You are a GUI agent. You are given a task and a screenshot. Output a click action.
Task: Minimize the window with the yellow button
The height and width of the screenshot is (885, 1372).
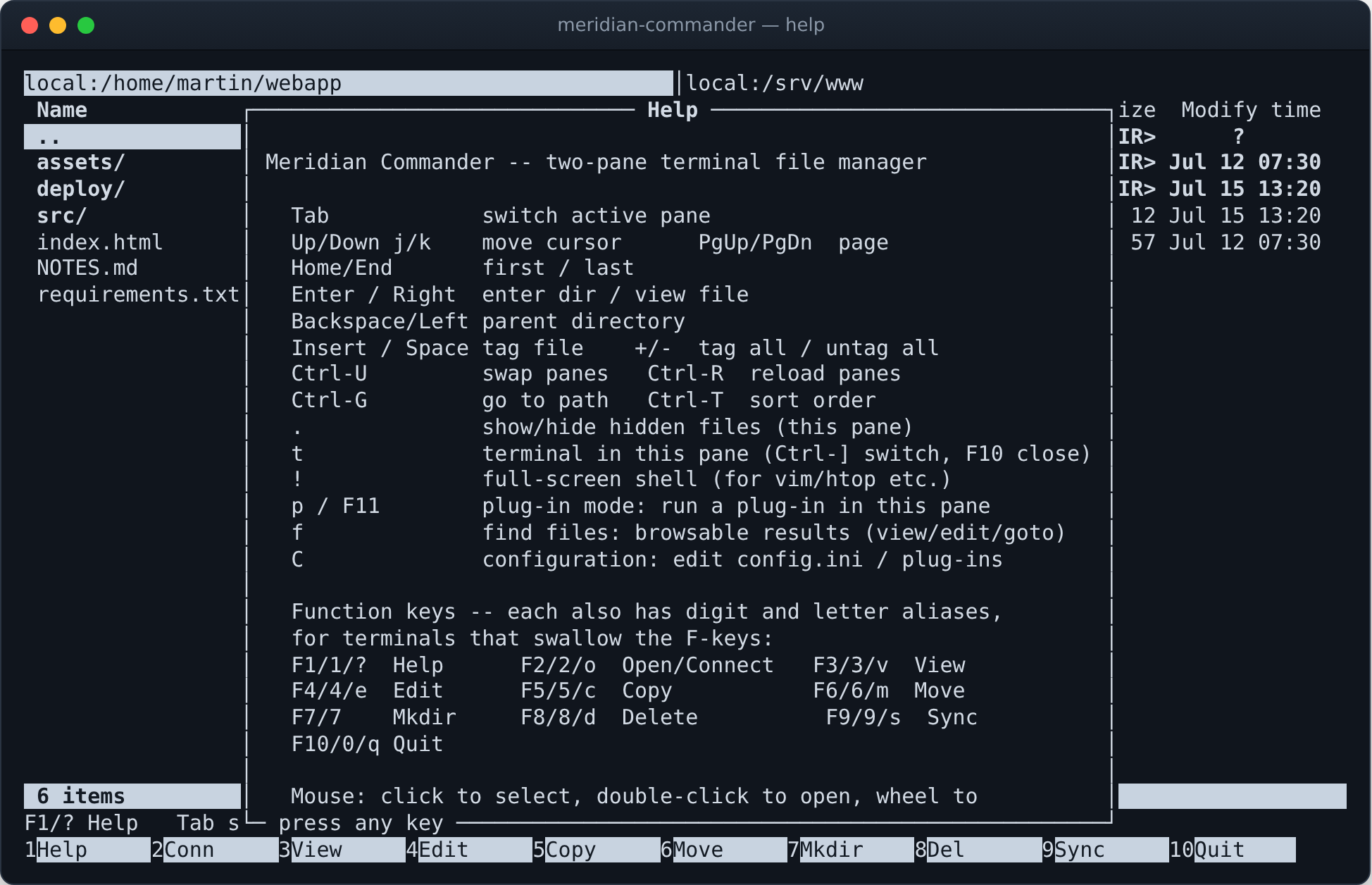58,25
